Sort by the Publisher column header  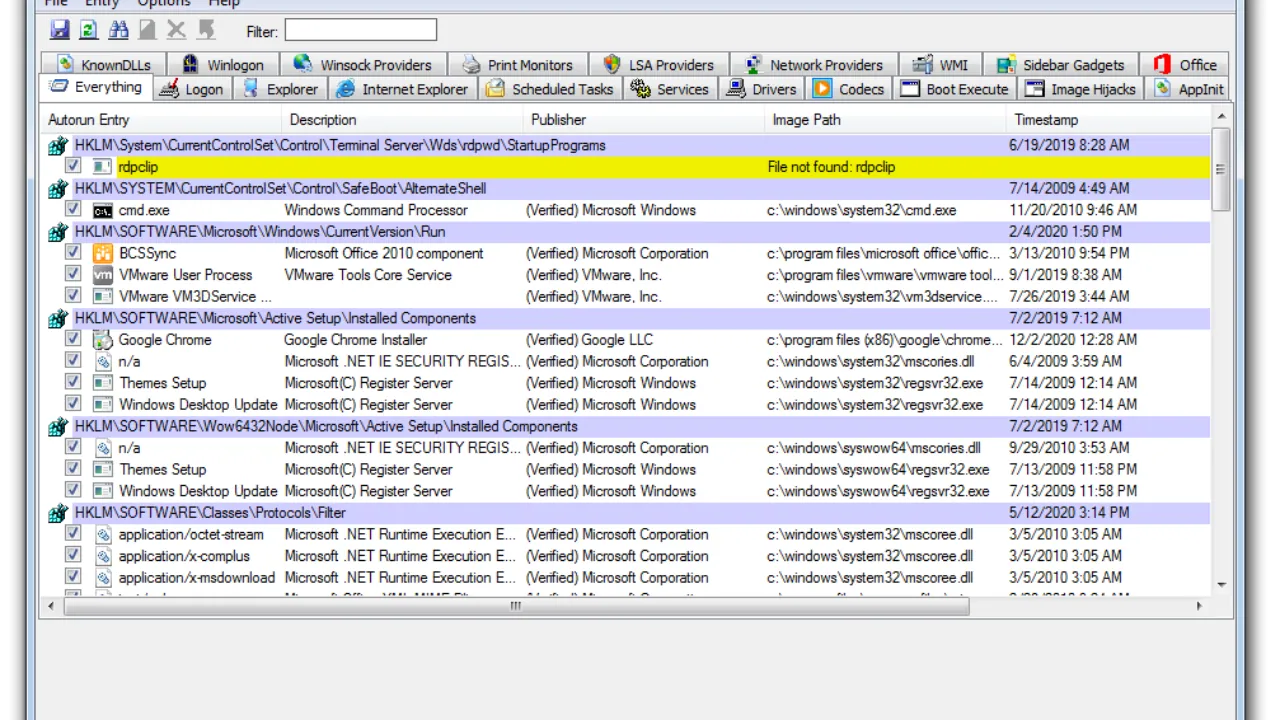[643, 120]
